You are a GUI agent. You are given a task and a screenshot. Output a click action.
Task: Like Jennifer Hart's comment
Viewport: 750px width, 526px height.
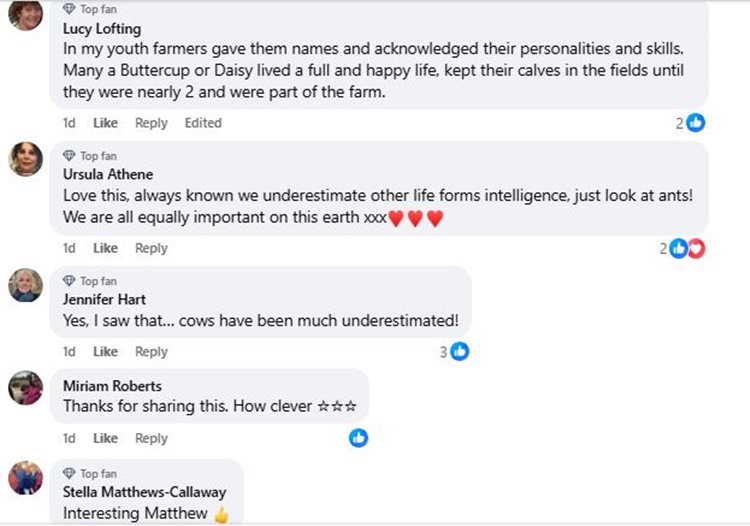pyautogui.click(x=105, y=352)
